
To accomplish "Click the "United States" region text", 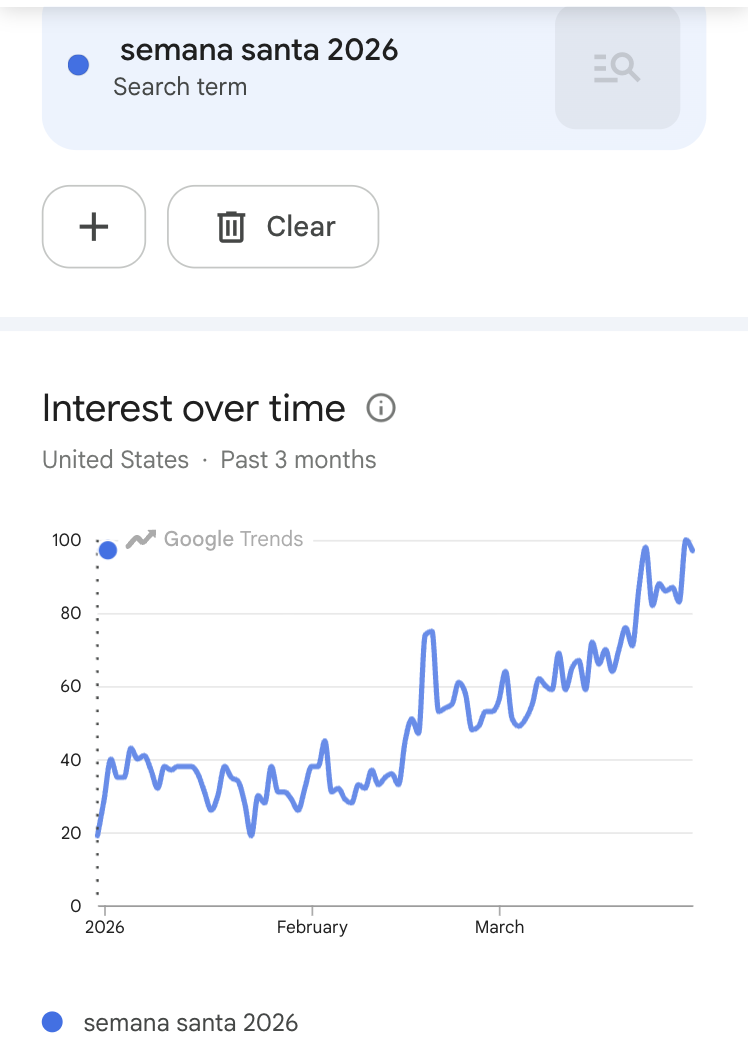I will 115,460.
